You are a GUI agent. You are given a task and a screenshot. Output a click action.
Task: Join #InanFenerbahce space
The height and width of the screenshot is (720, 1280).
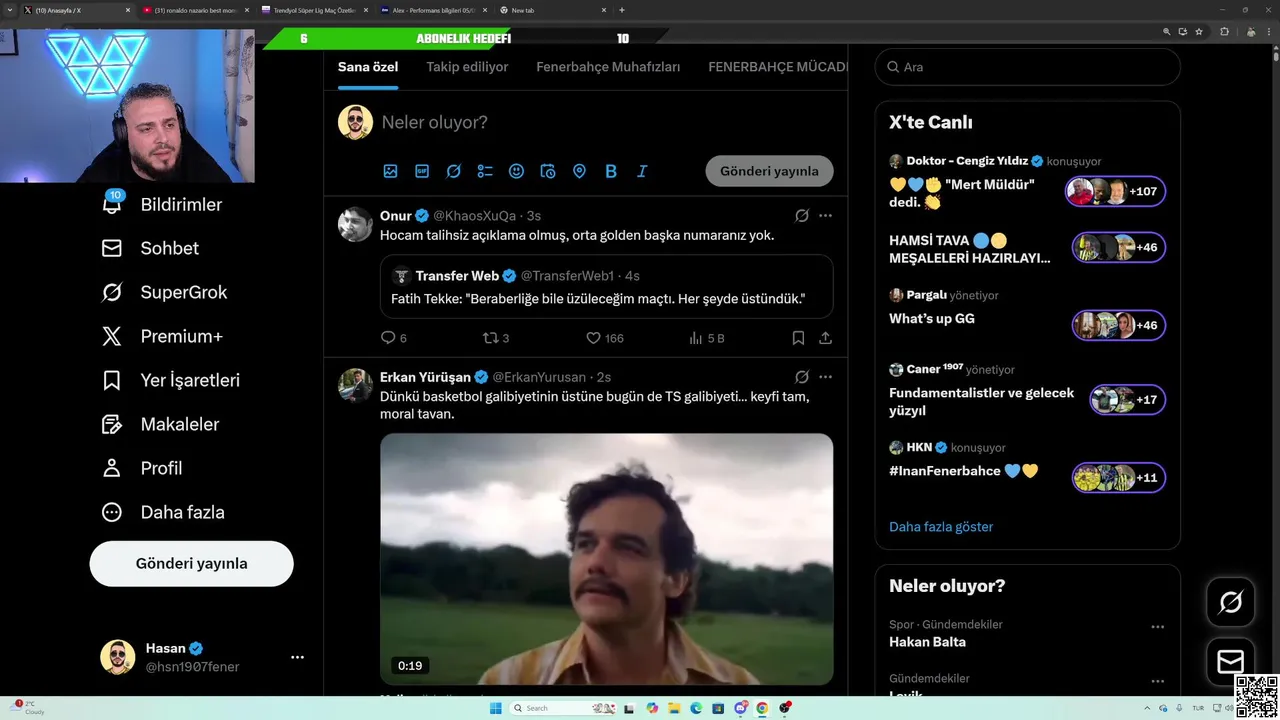click(1118, 477)
